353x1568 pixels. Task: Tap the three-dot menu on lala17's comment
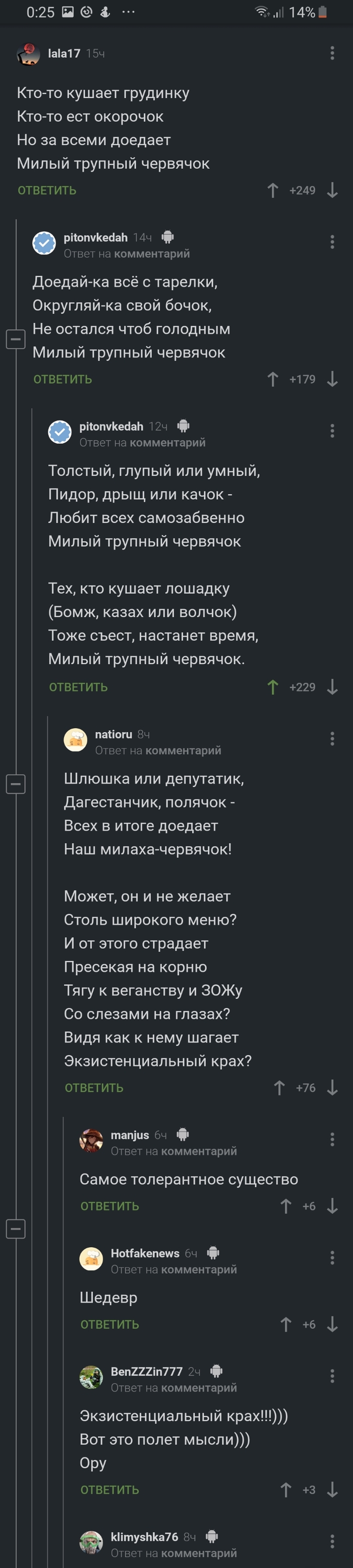[332, 53]
